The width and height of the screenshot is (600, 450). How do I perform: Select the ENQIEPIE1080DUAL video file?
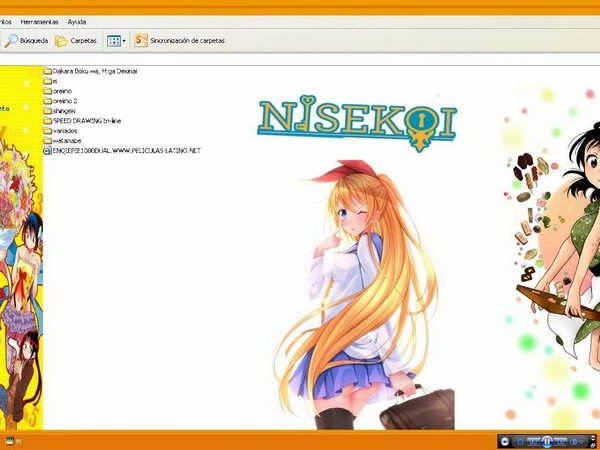coord(122,151)
